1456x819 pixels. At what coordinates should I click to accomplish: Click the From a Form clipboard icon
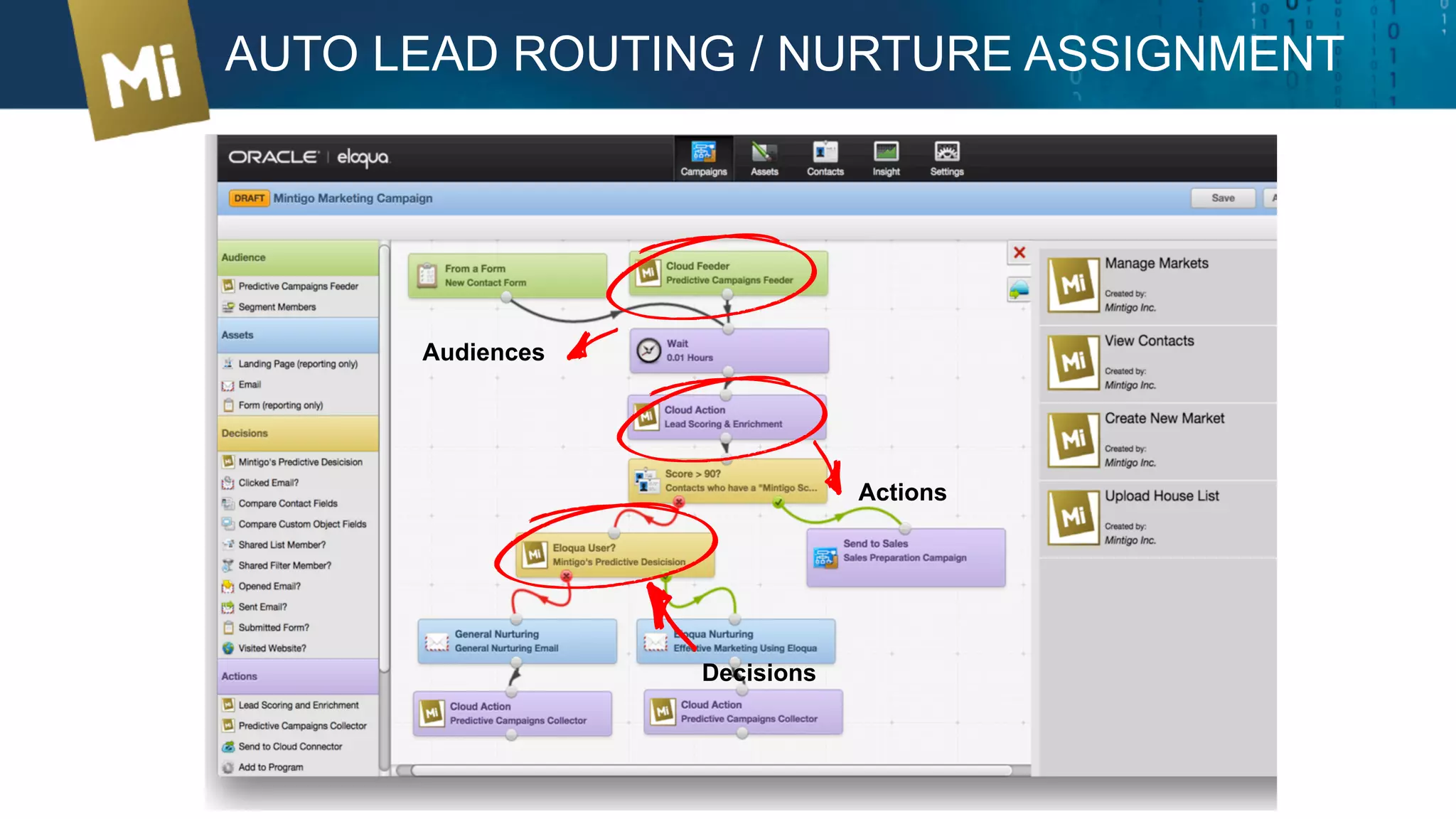pos(427,275)
